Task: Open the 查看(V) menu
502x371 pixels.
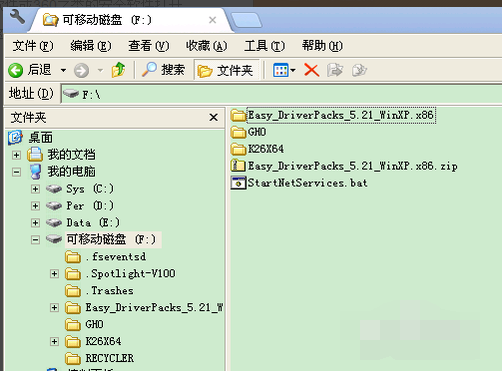Action: [149, 46]
